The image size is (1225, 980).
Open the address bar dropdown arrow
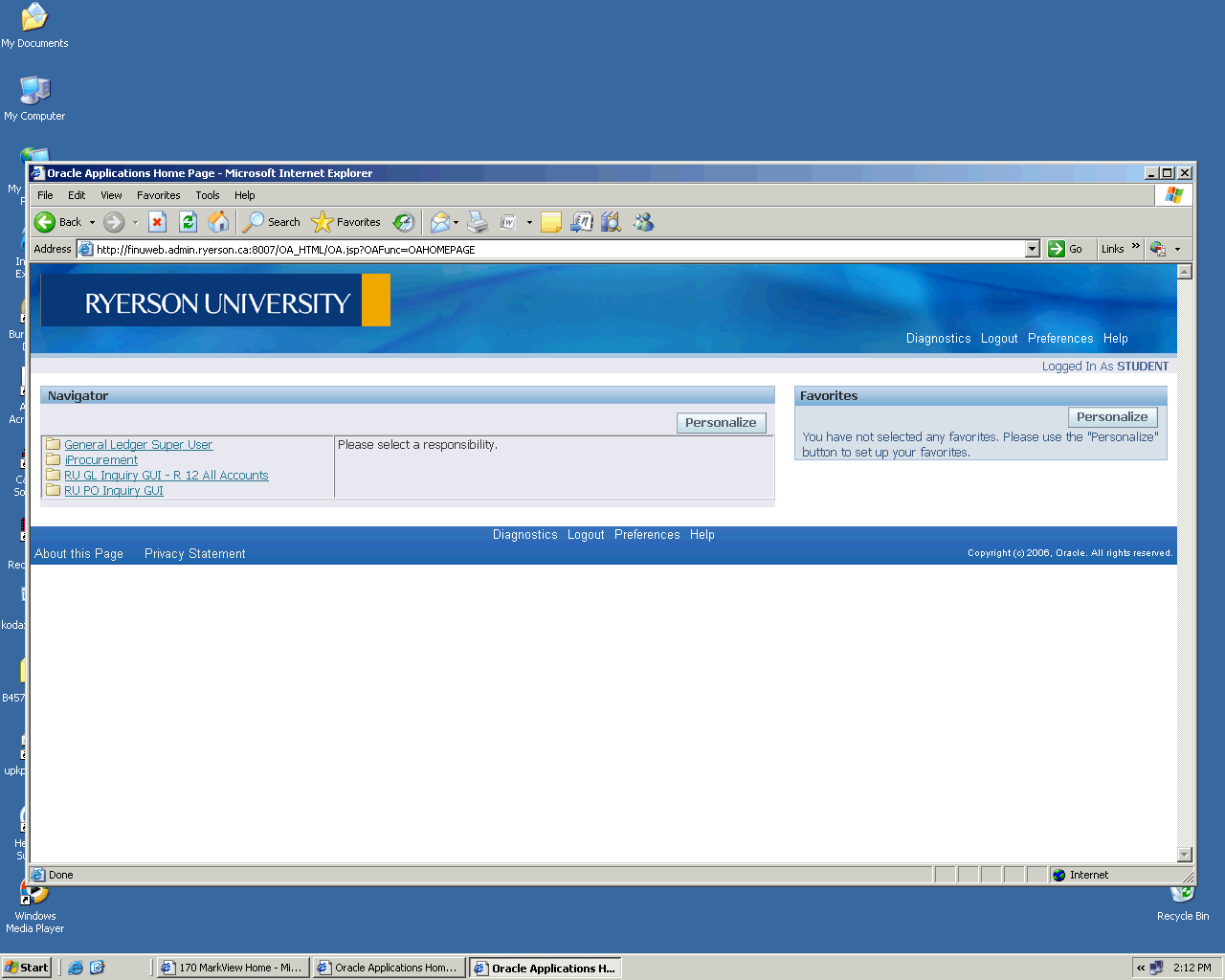[x=1032, y=249]
